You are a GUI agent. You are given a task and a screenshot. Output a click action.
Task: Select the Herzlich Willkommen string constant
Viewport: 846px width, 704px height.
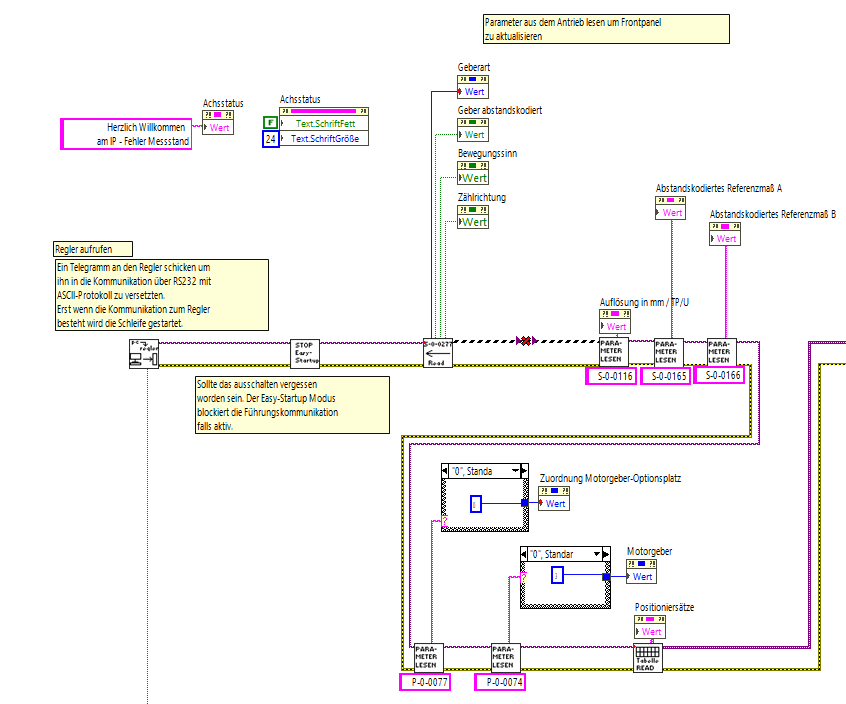coord(127,134)
